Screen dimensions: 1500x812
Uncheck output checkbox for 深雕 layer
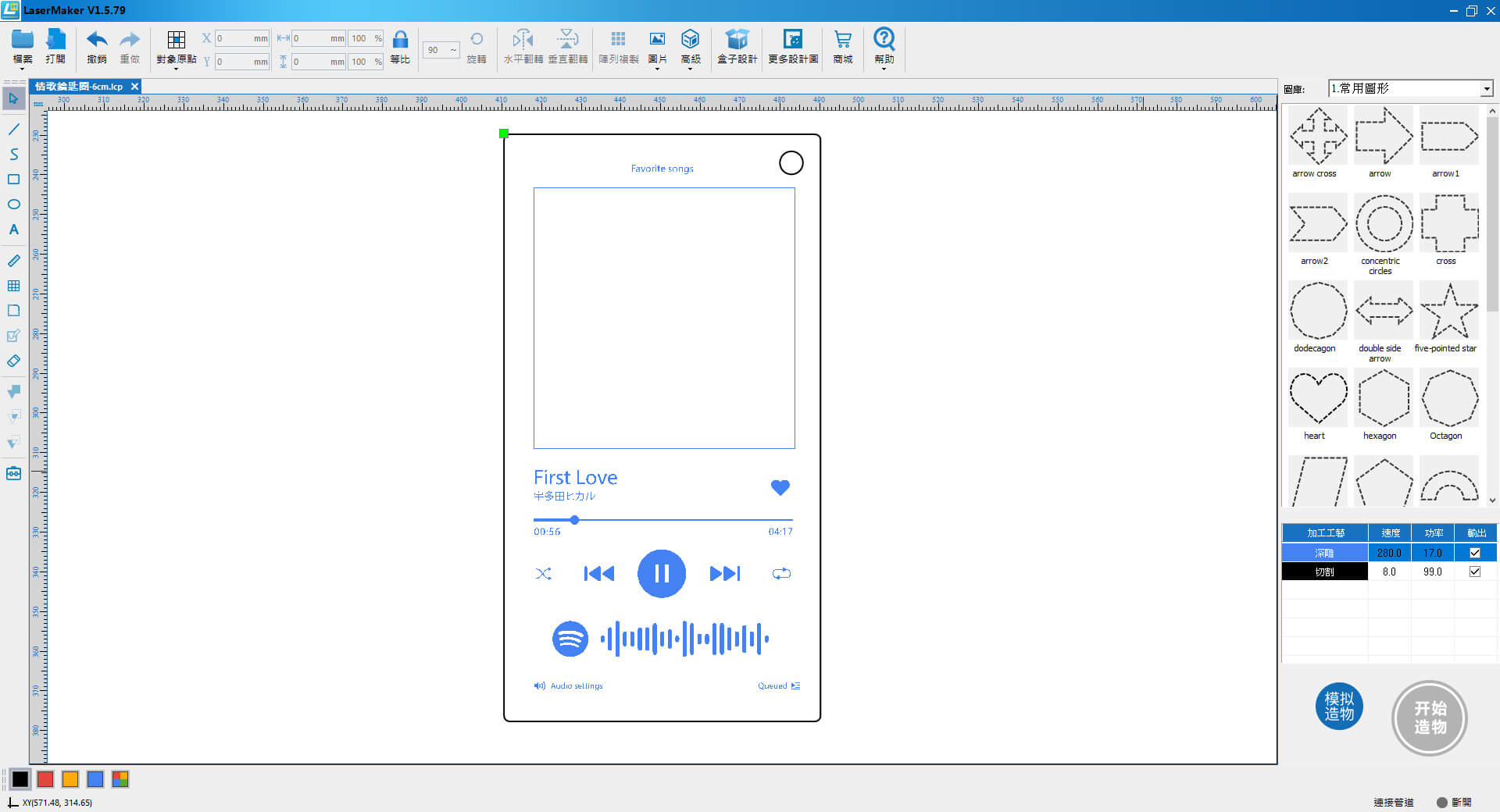[1475, 553]
